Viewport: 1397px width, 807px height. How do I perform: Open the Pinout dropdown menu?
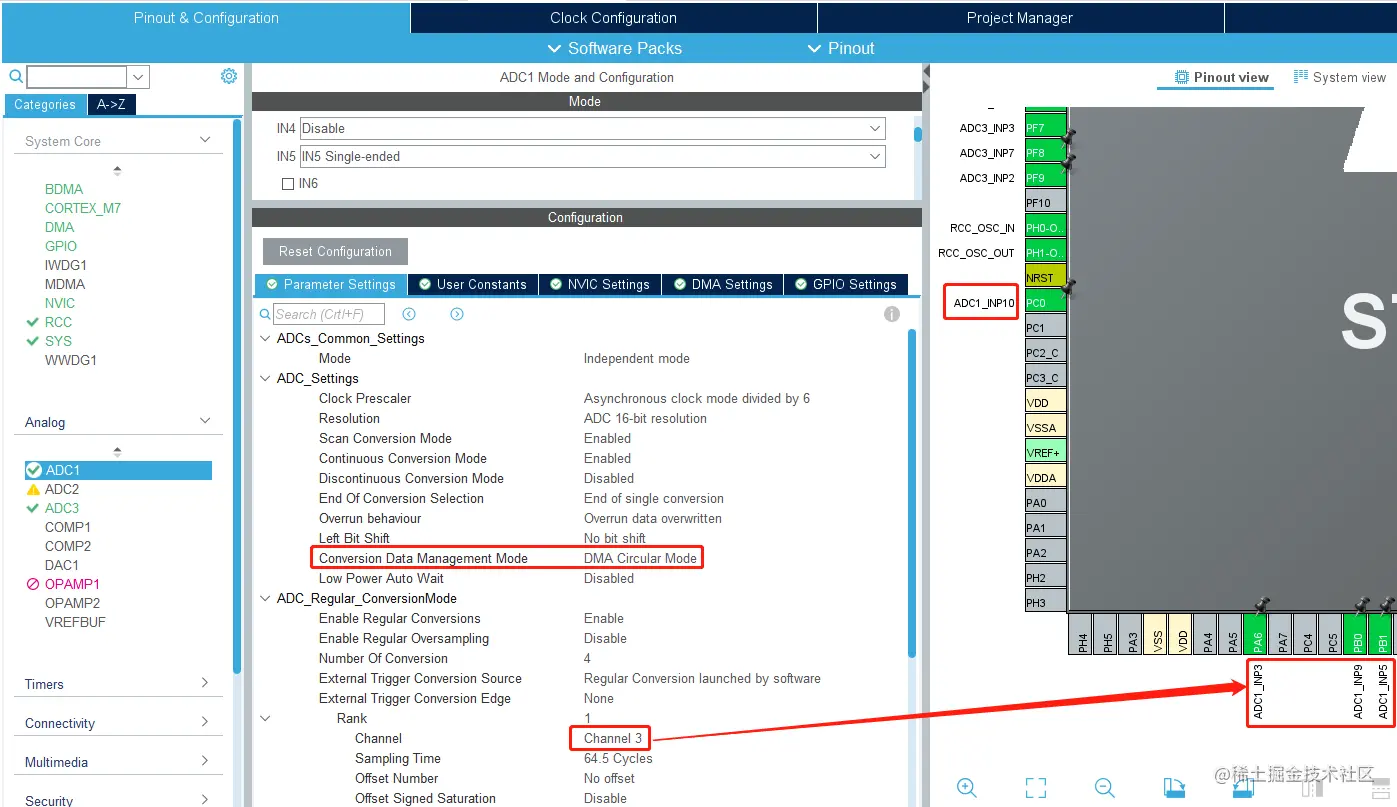tap(840, 48)
